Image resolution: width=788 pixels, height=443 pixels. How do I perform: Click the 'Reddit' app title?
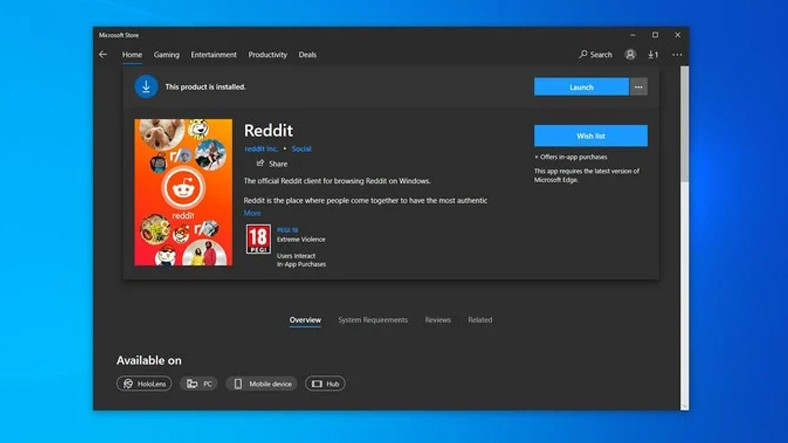tap(268, 131)
